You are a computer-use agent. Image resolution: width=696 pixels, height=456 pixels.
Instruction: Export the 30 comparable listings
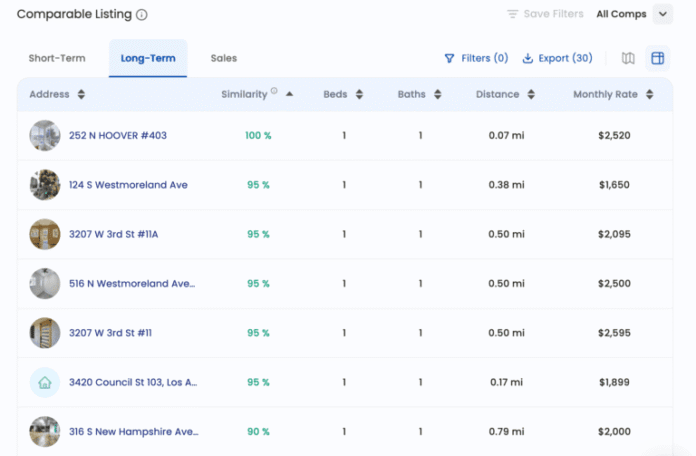tap(557, 58)
